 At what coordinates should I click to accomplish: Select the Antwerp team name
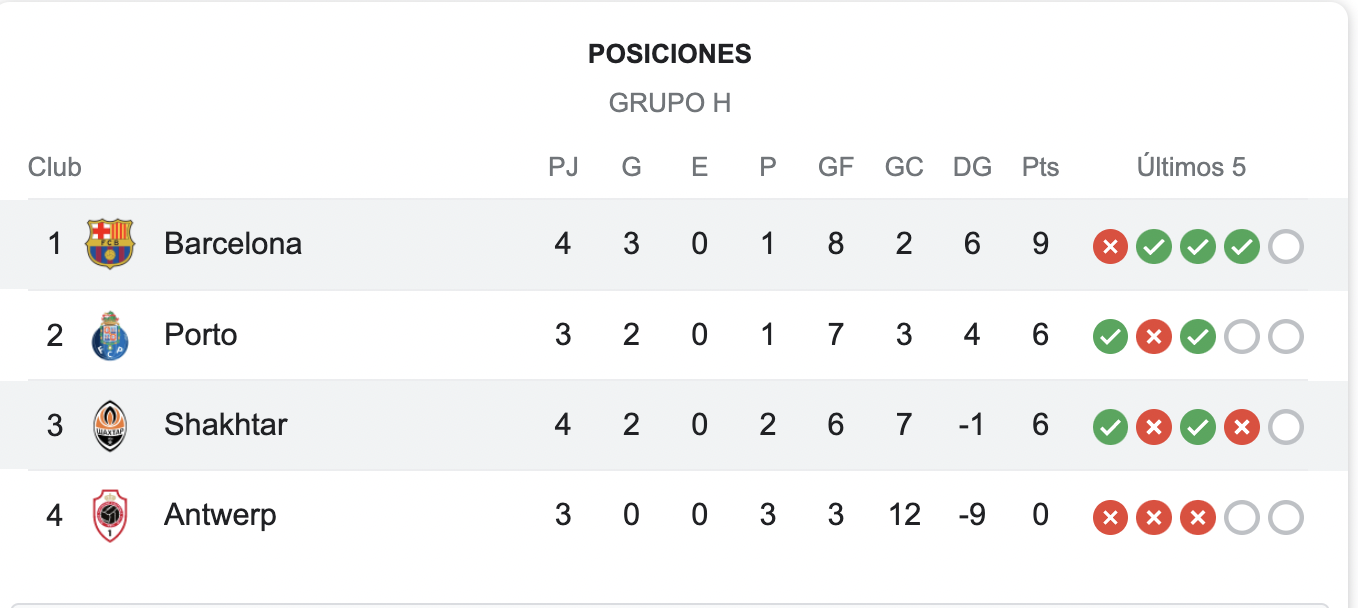click(x=220, y=515)
